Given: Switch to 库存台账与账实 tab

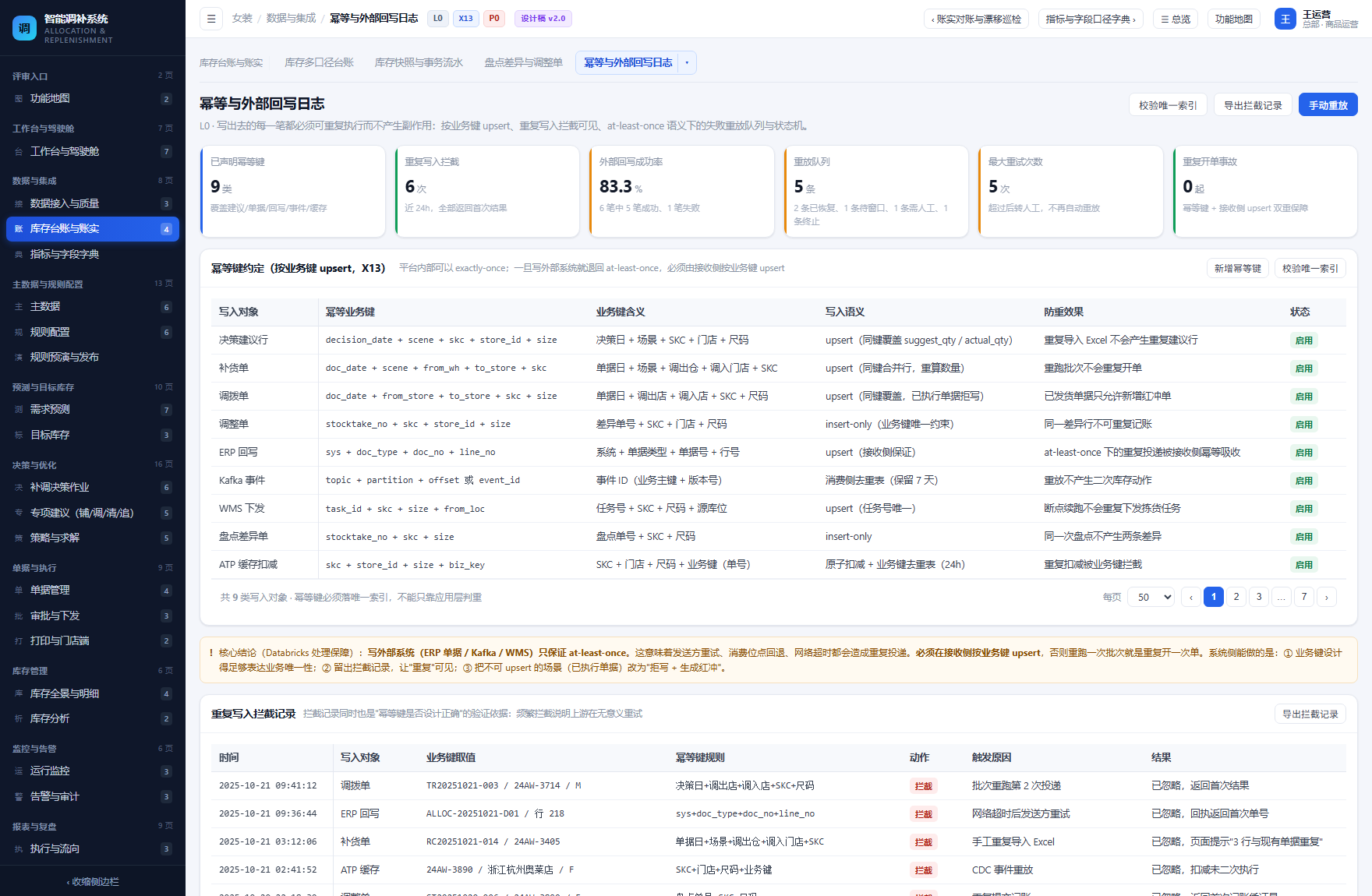Looking at the screenshot, I should coord(231,63).
